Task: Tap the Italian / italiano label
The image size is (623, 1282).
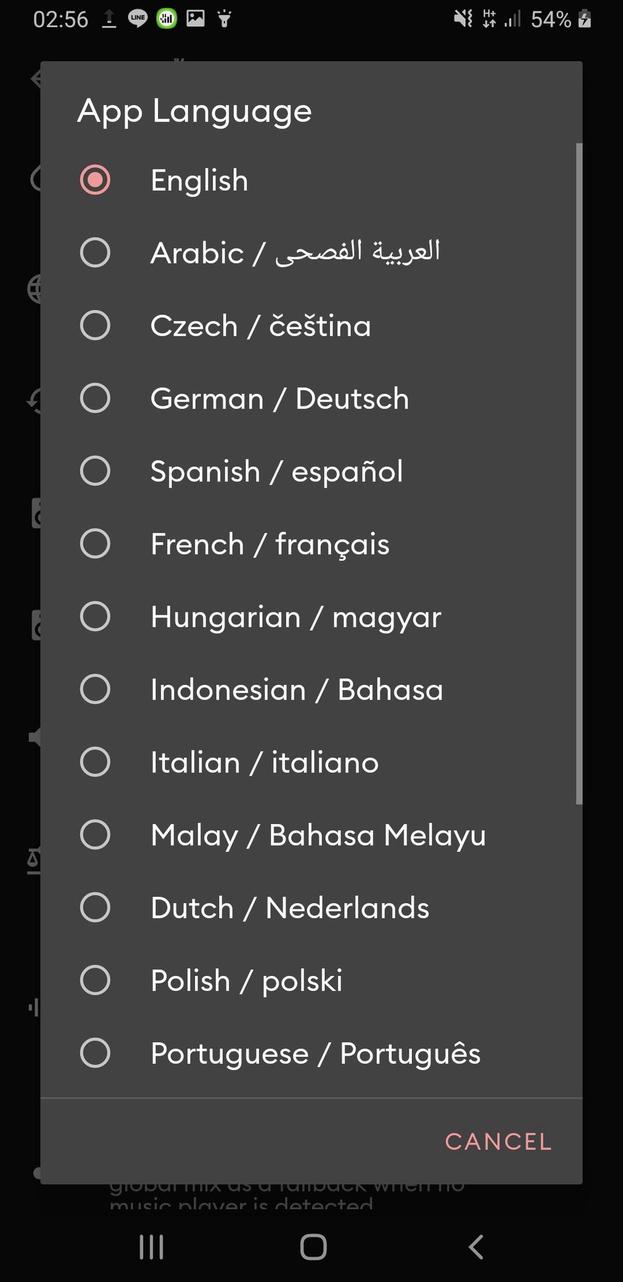Action: coord(264,762)
